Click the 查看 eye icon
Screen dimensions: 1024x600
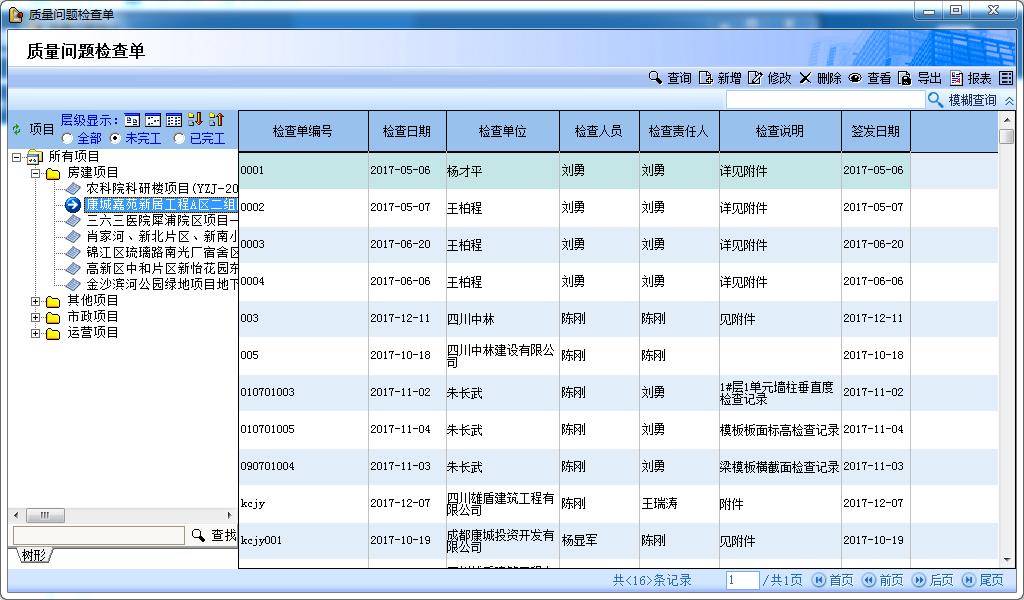tap(855, 78)
